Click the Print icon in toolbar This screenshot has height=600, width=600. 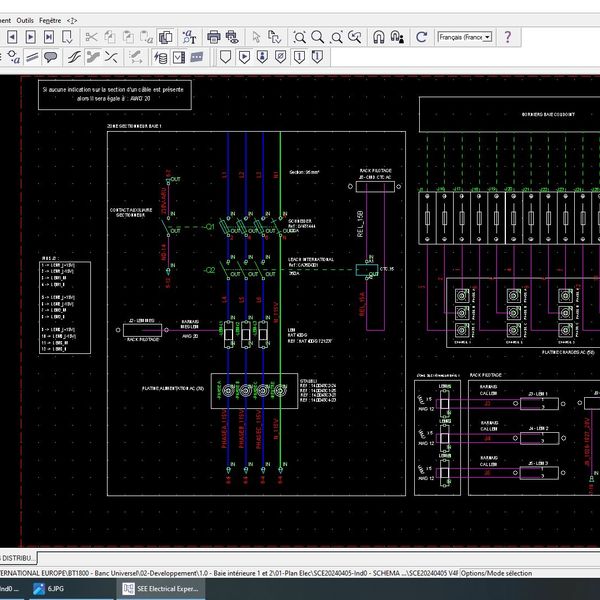click(x=213, y=37)
